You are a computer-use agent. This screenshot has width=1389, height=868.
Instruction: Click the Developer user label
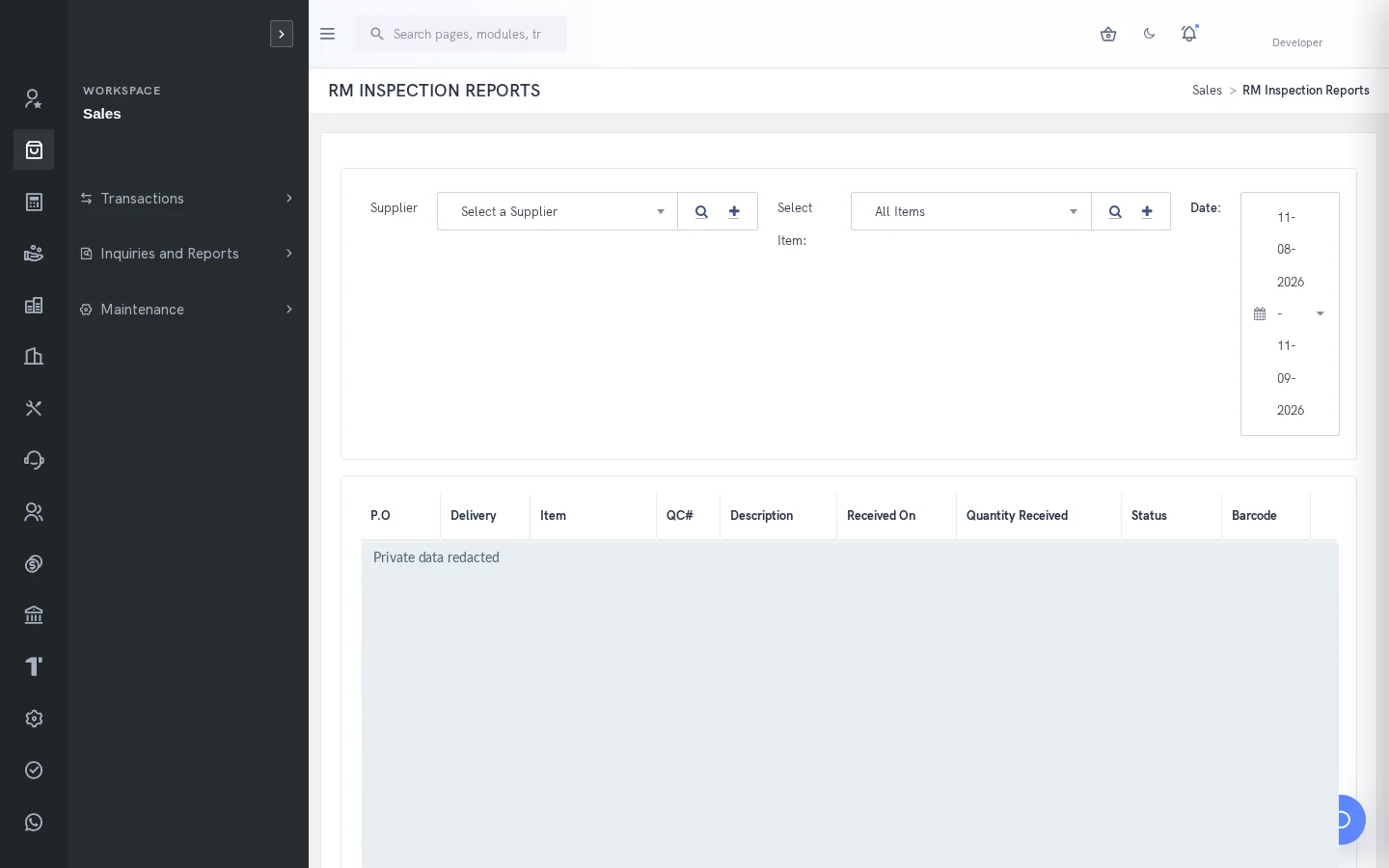[x=1297, y=42]
